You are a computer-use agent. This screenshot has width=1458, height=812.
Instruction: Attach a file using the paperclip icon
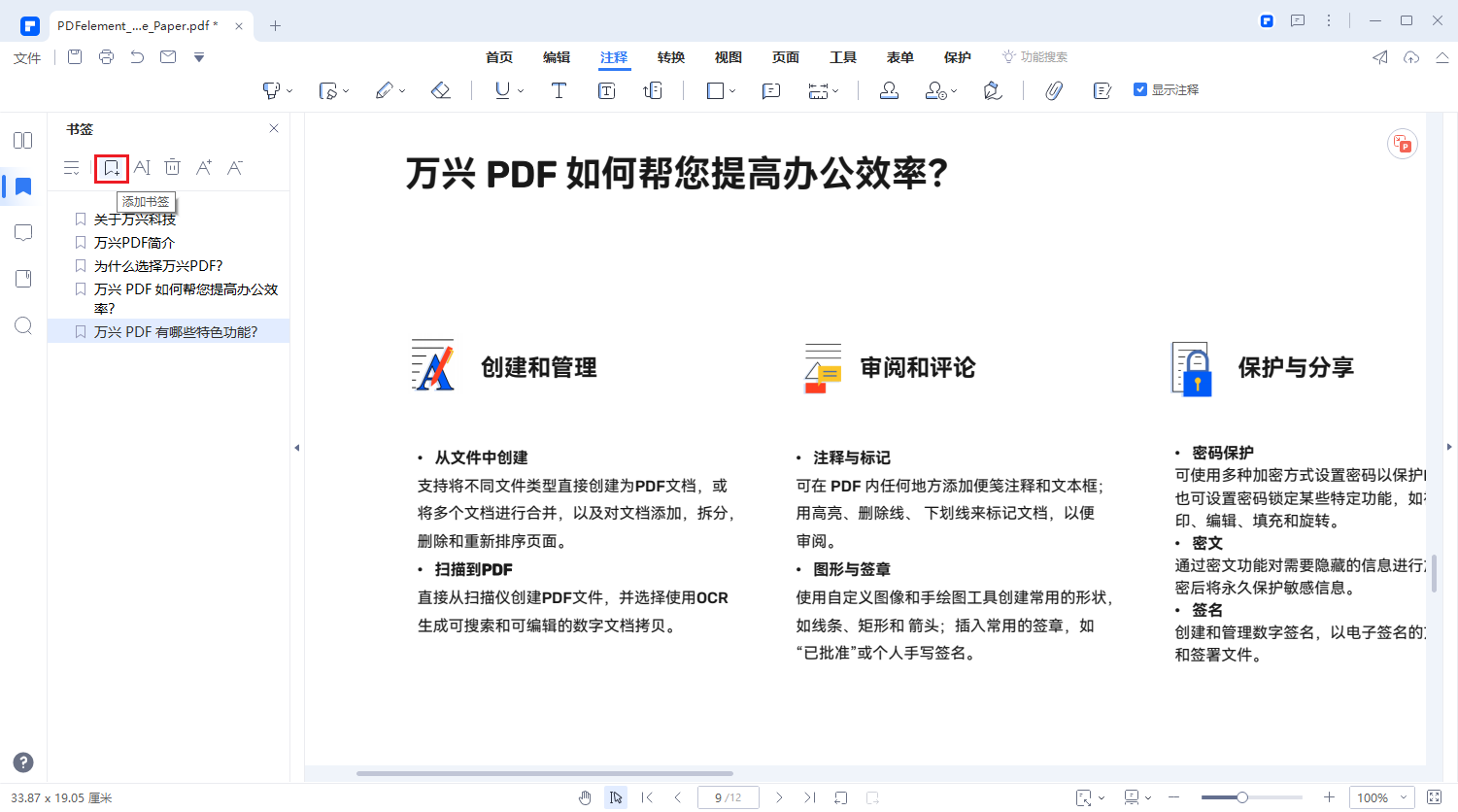[1055, 89]
